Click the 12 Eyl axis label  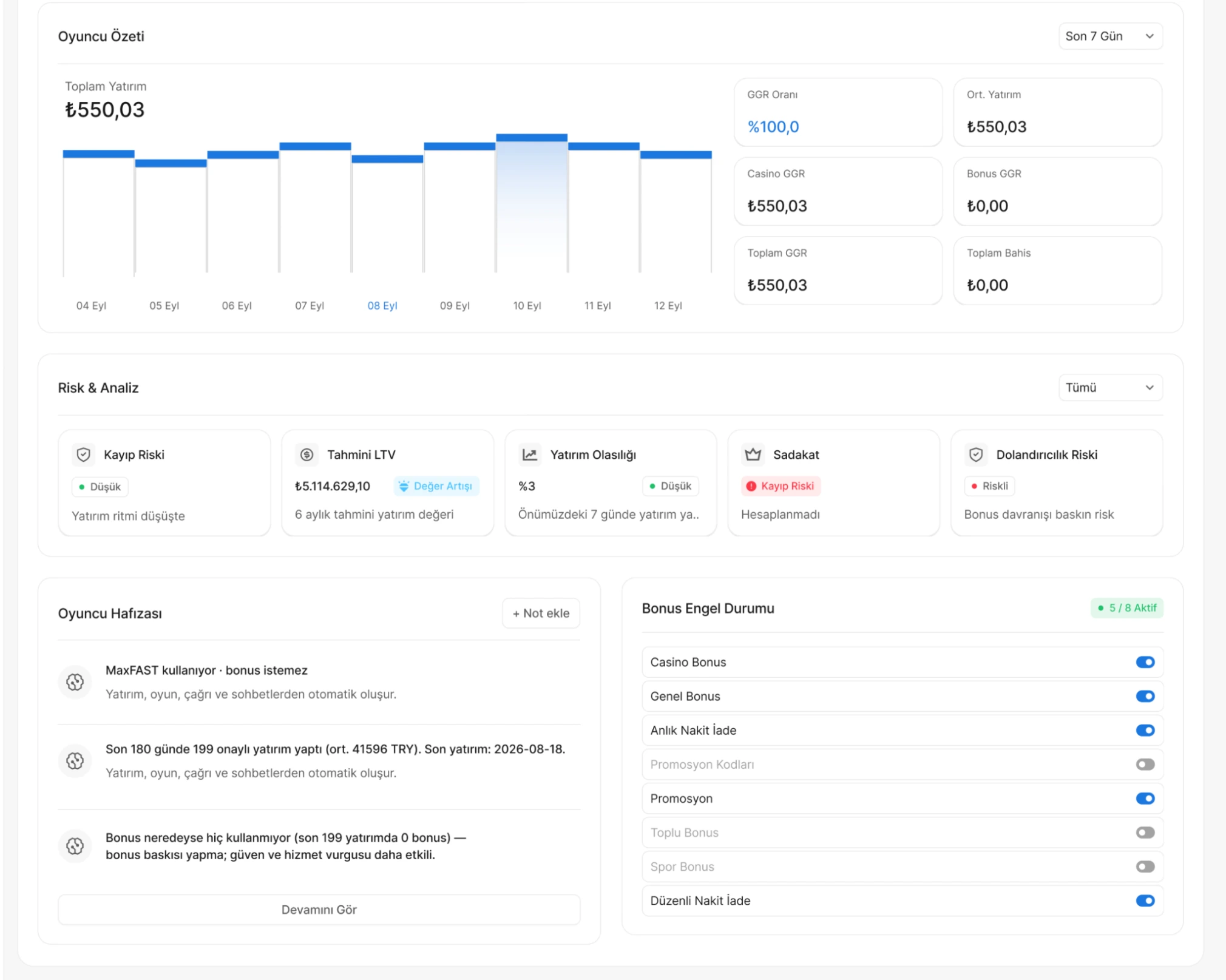coord(668,306)
